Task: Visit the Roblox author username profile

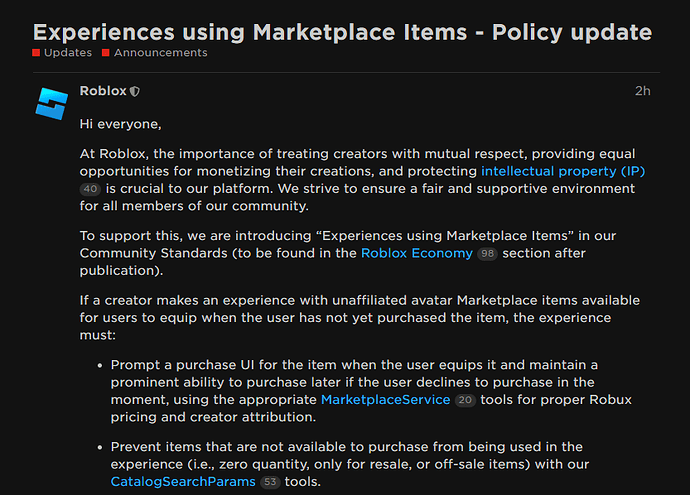Action: point(103,91)
